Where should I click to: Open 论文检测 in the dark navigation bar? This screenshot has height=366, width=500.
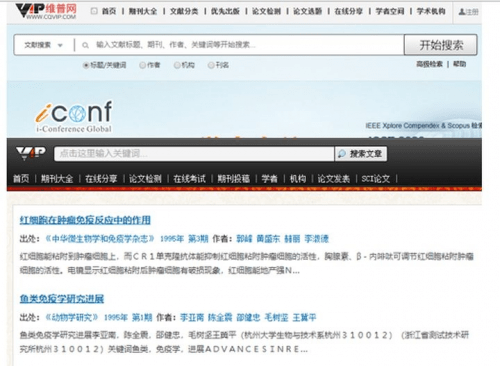point(145,179)
